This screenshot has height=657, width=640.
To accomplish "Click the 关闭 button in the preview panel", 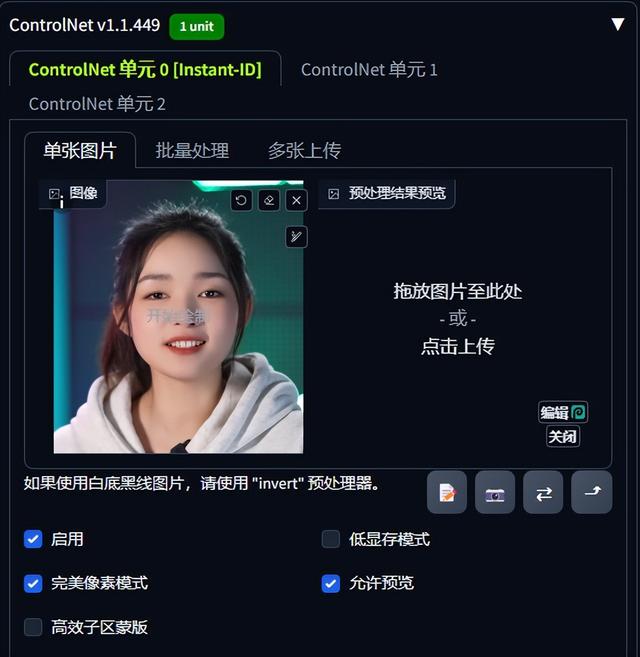I will (563, 437).
